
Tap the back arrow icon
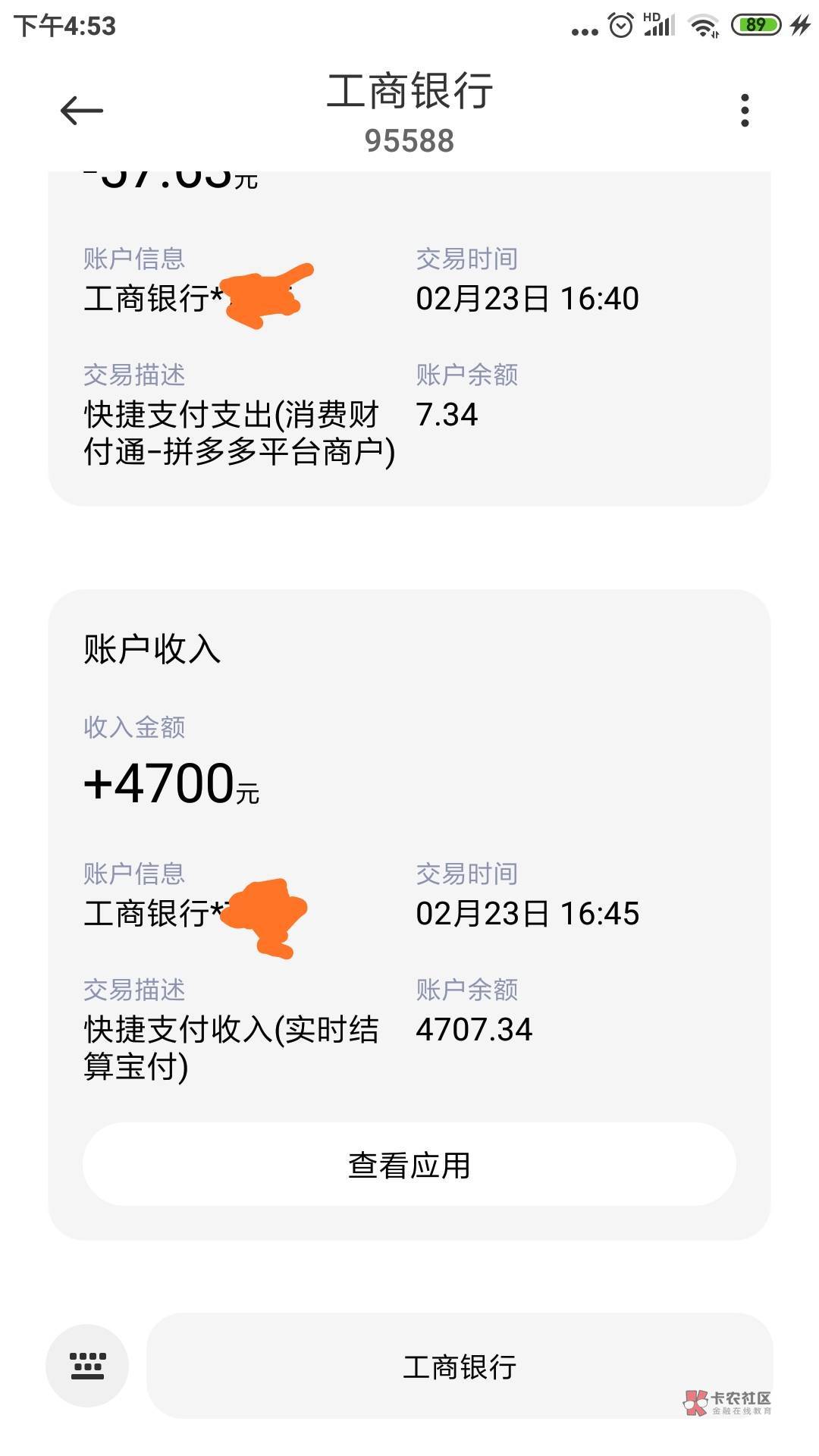tap(81, 111)
